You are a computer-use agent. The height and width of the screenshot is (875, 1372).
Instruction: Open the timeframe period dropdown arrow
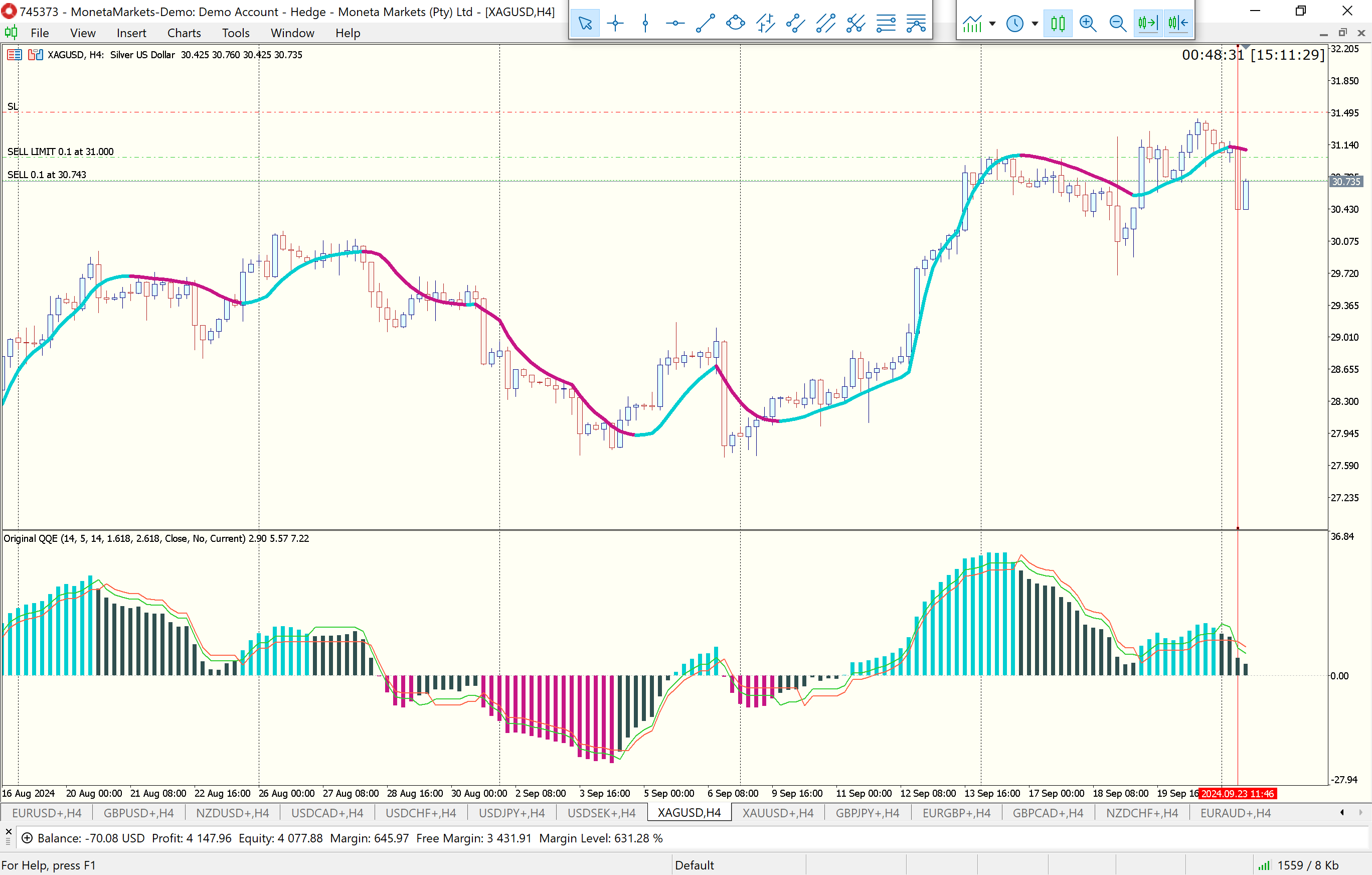[x=1035, y=24]
